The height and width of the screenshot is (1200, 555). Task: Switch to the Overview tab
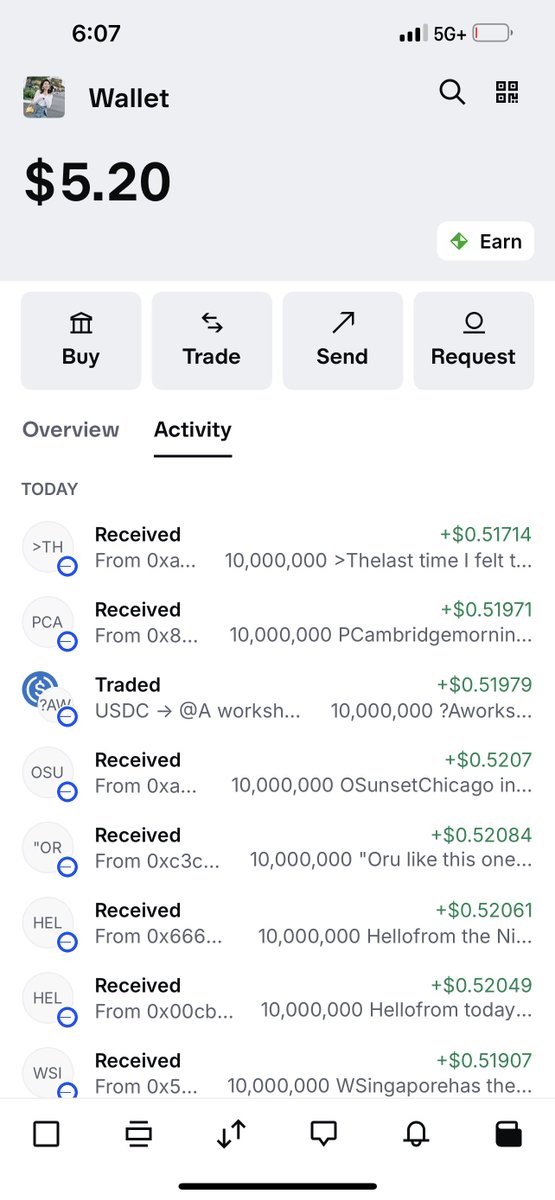point(71,430)
